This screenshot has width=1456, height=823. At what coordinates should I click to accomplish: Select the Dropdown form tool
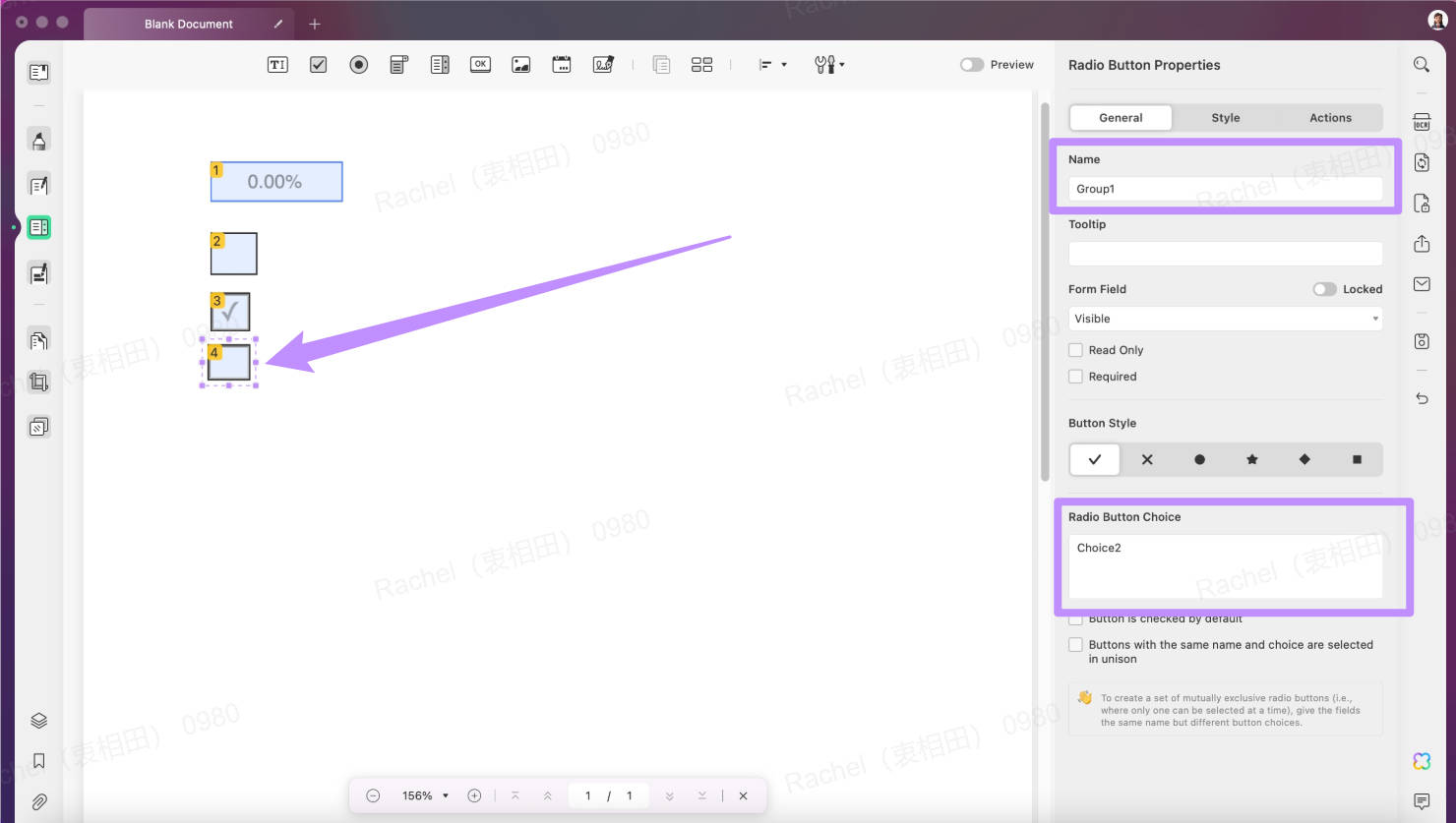point(398,65)
